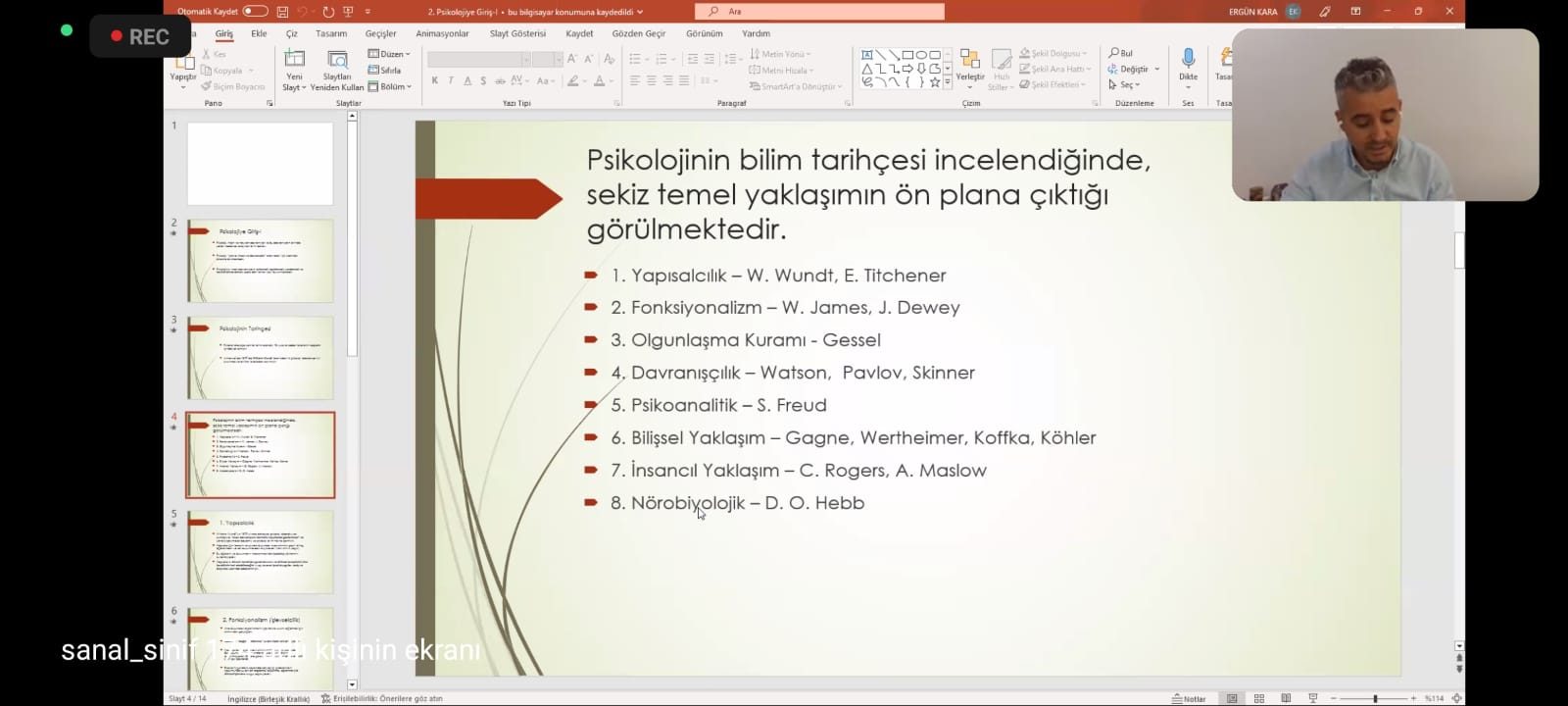This screenshot has width=1568, height=706.
Task: Click the zoom slider handle
Action: (x=1375, y=698)
